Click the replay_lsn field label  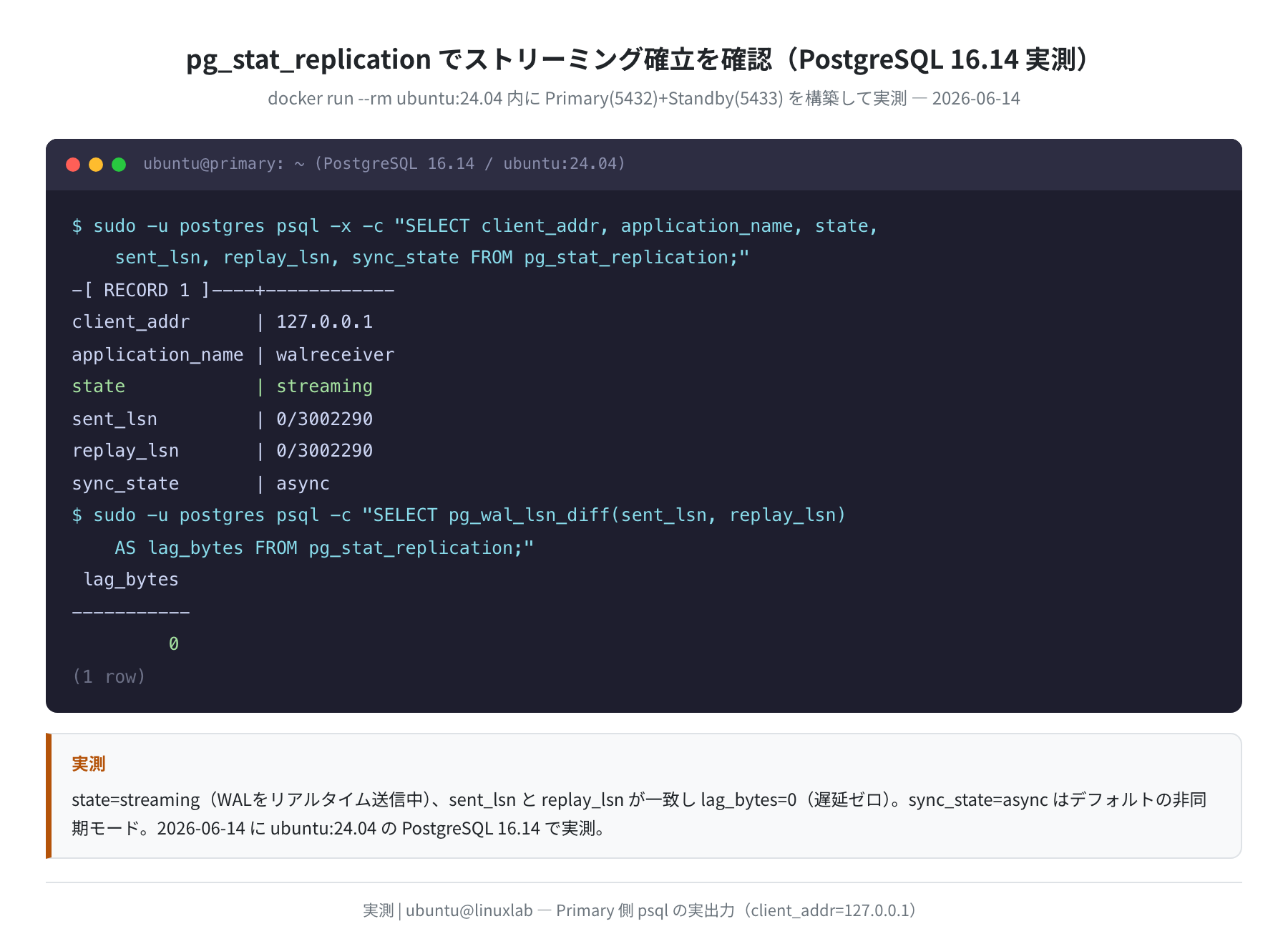pyautogui.click(x=125, y=452)
